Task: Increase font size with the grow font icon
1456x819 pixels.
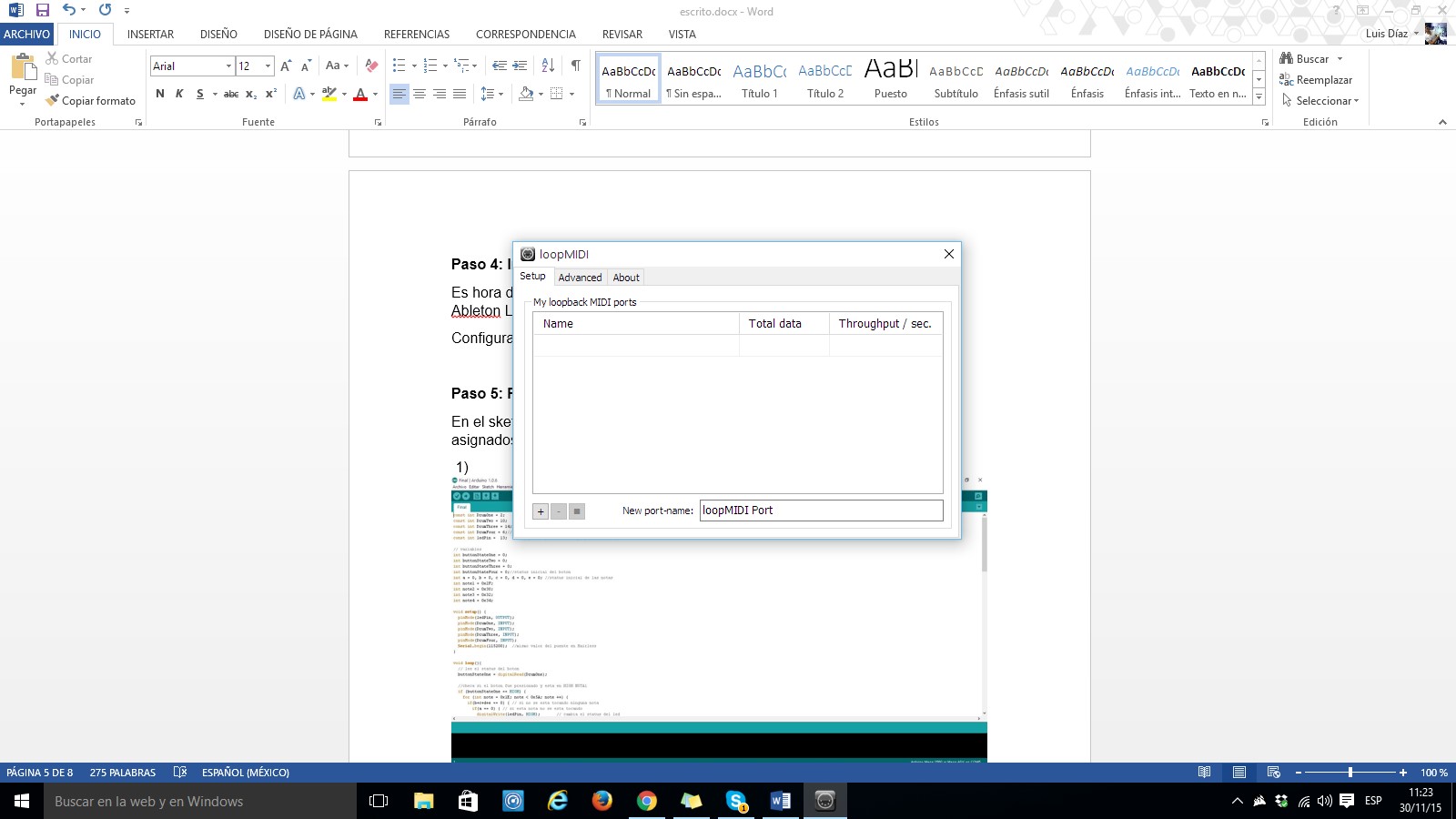Action: [286, 66]
